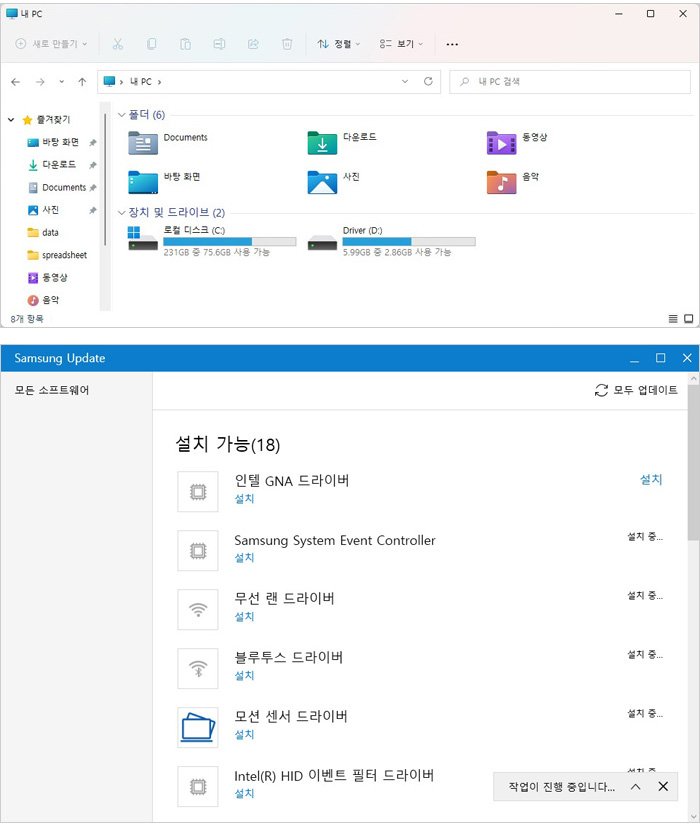Screen dimensions: 700x827
Task: Switch to details view icon in status bar
Action: pos(673,319)
